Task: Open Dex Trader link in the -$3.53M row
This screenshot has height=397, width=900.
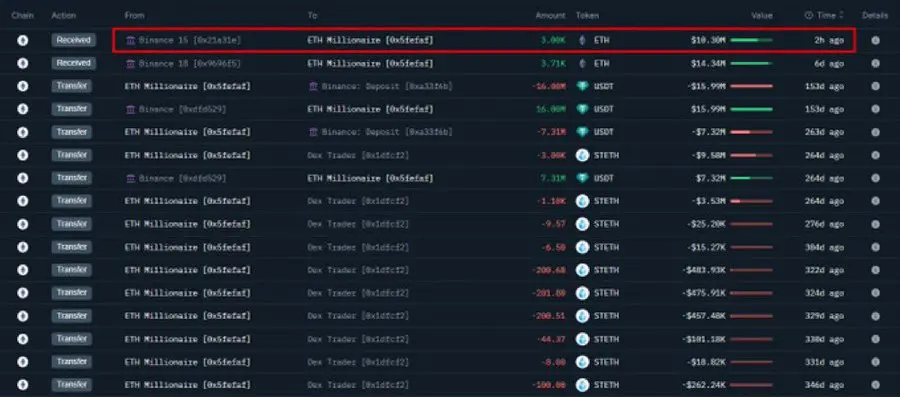Action: pos(358,201)
